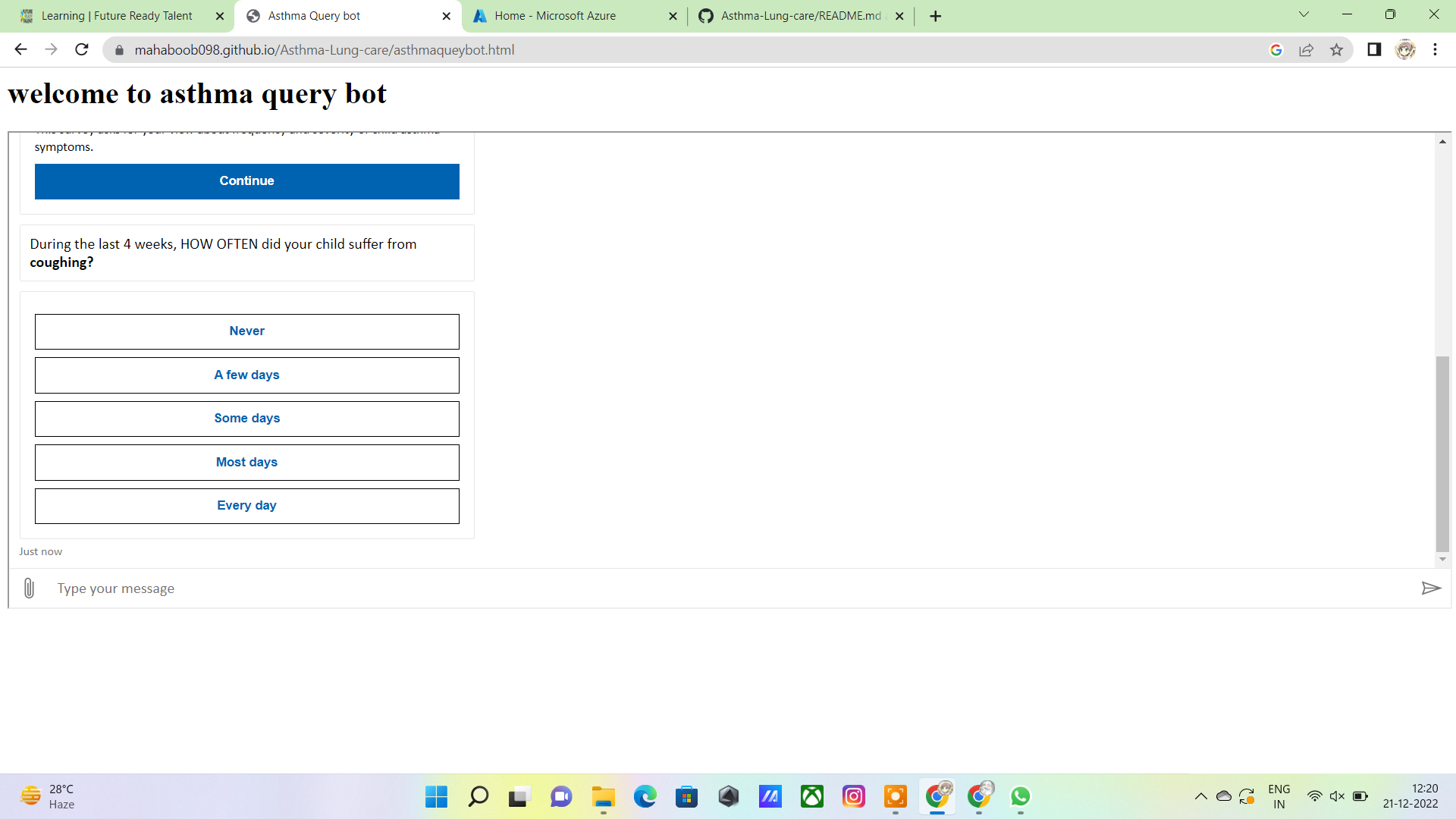The image size is (1456, 819).
Task: Open WhatsApp from the taskbar
Action: pos(1020,796)
